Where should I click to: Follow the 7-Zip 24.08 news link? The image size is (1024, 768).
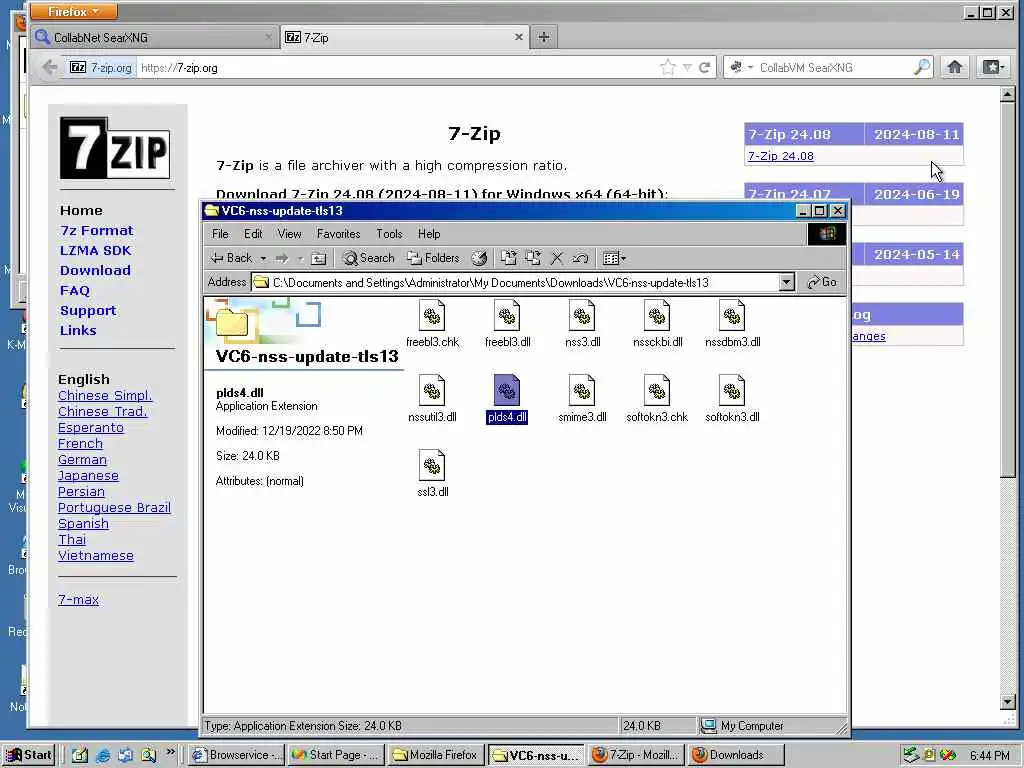pos(781,156)
